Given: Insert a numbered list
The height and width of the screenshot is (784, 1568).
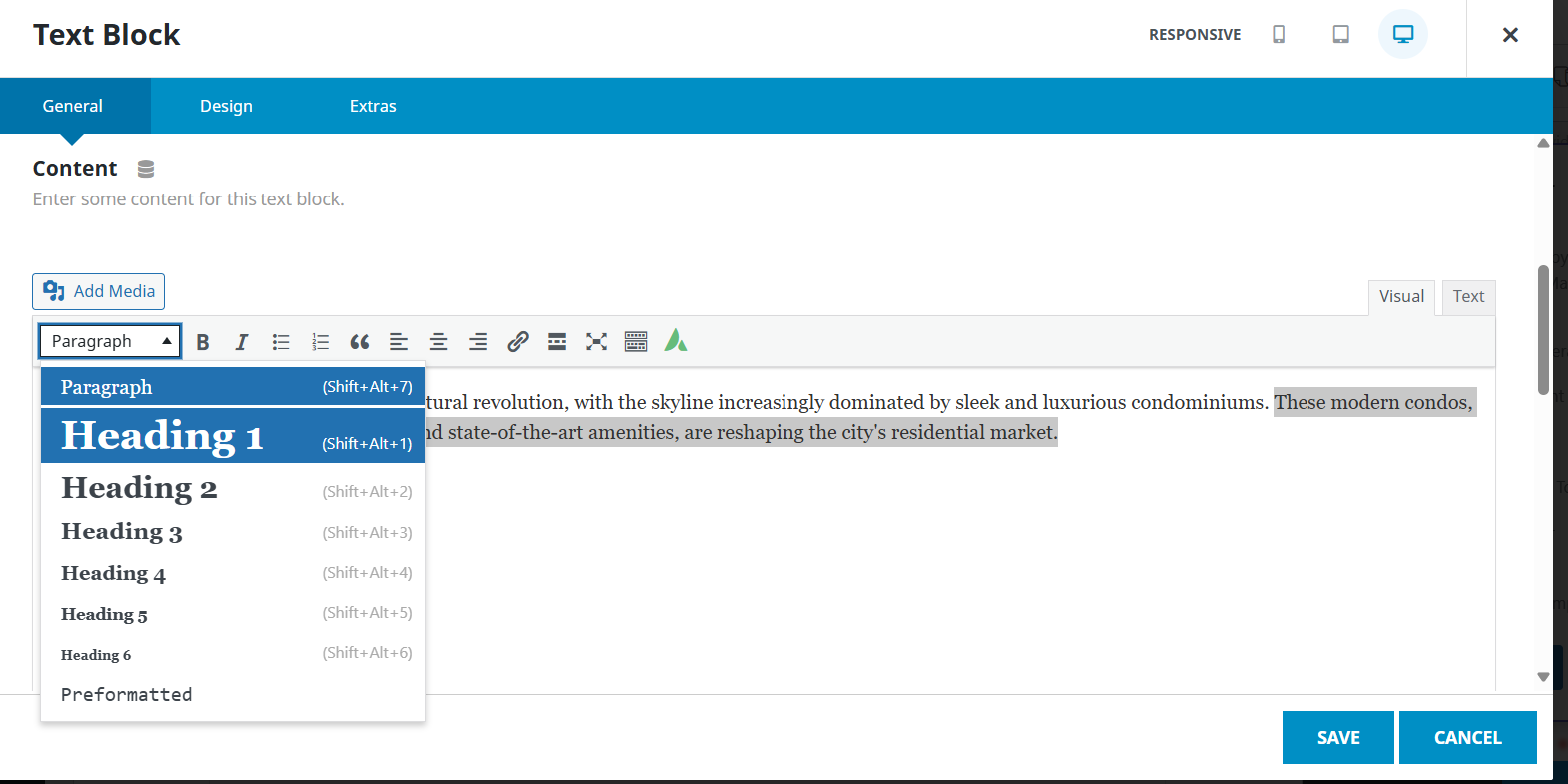Looking at the screenshot, I should click(x=320, y=342).
